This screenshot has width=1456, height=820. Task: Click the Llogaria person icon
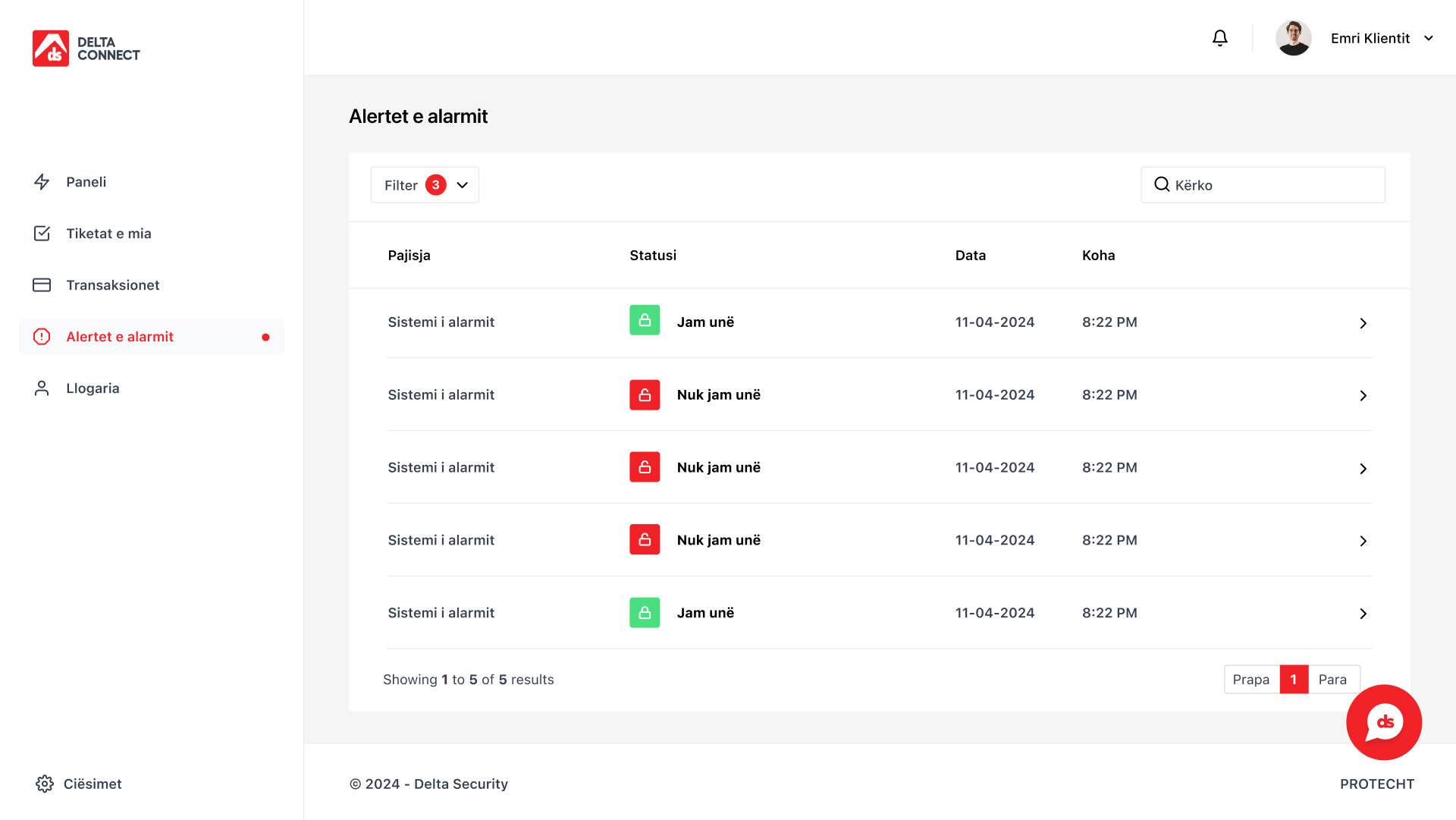click(42, 388)
